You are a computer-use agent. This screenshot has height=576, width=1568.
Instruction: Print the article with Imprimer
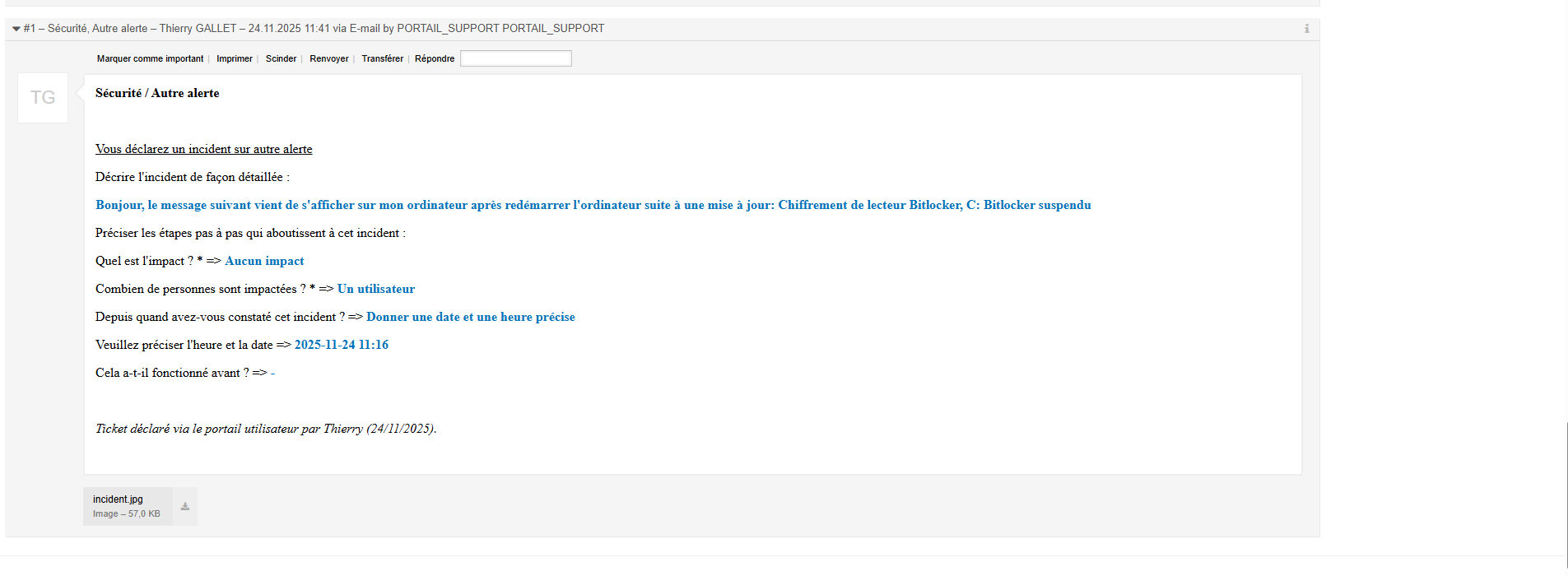pos(235,59)
